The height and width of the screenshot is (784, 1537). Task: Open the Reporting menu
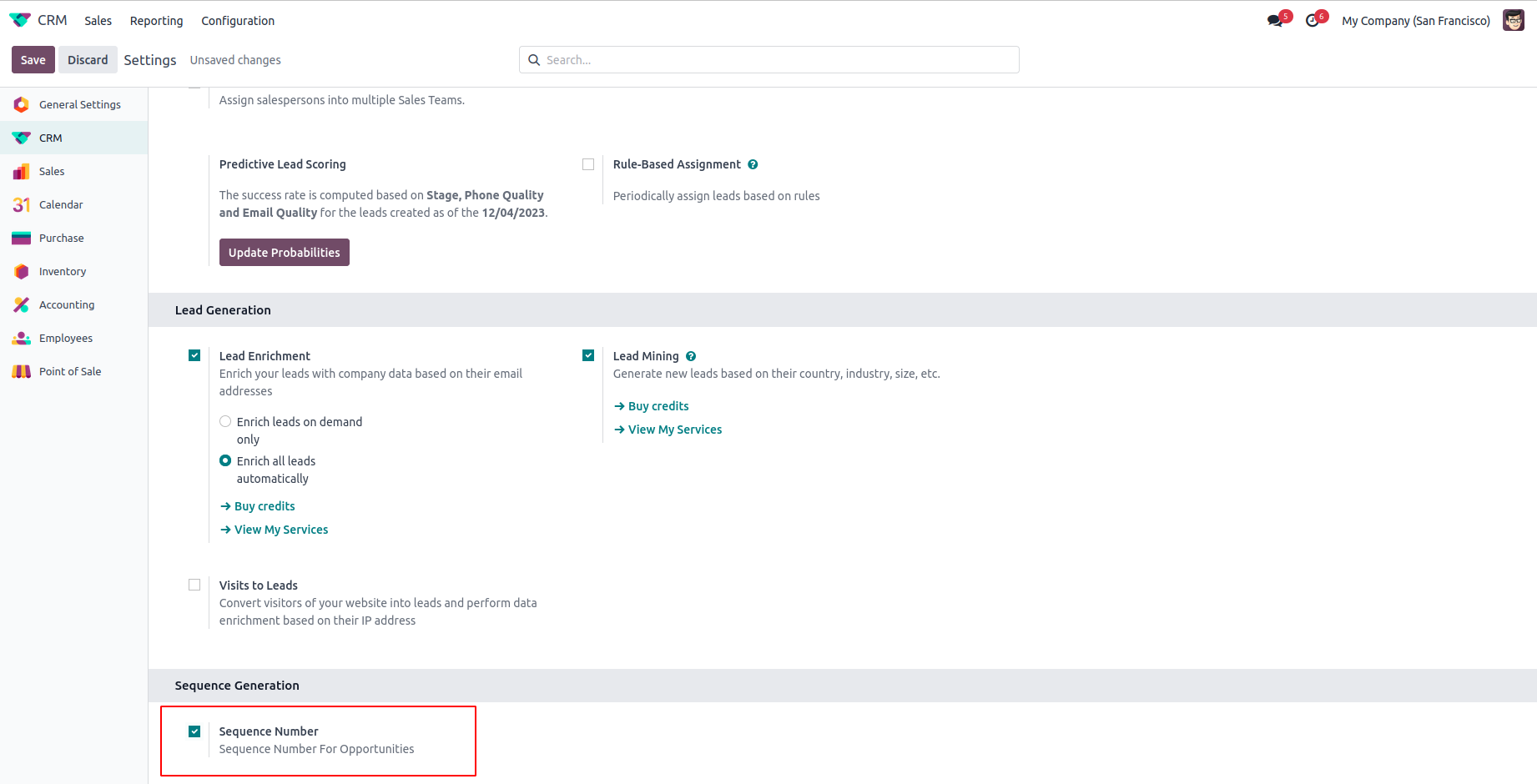pos(156,21)
